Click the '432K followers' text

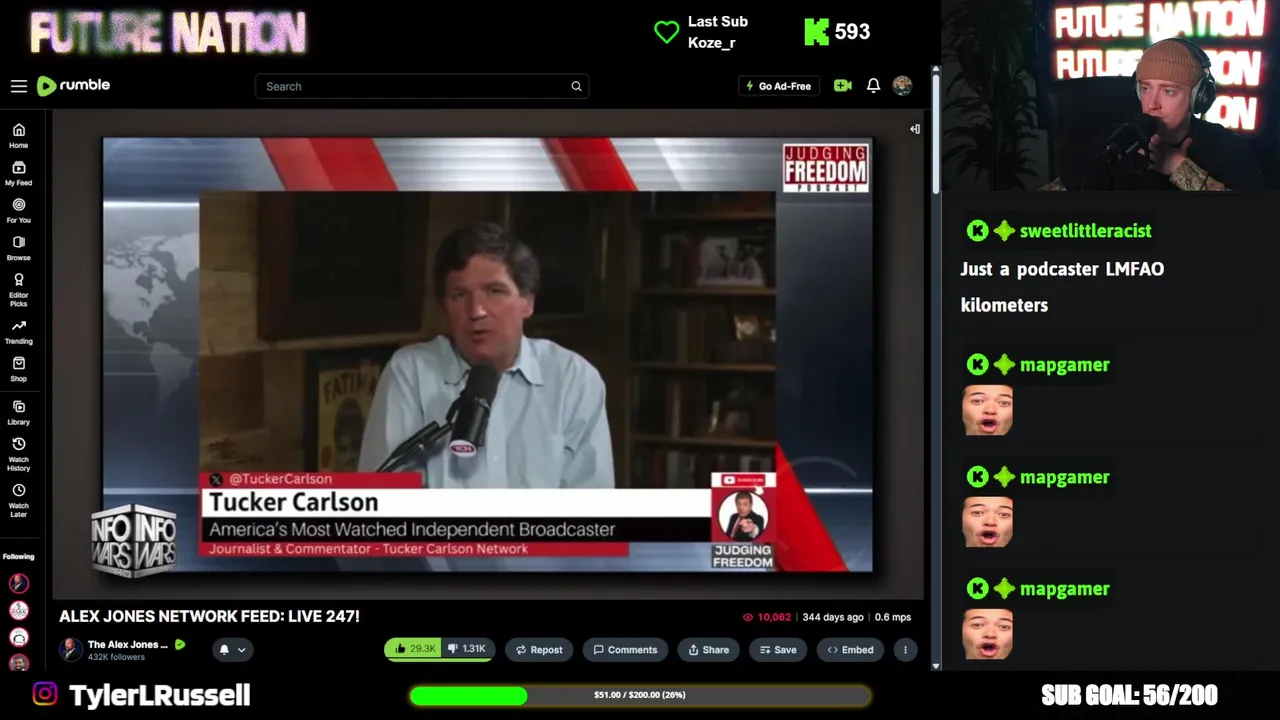[x=116, y=657]
